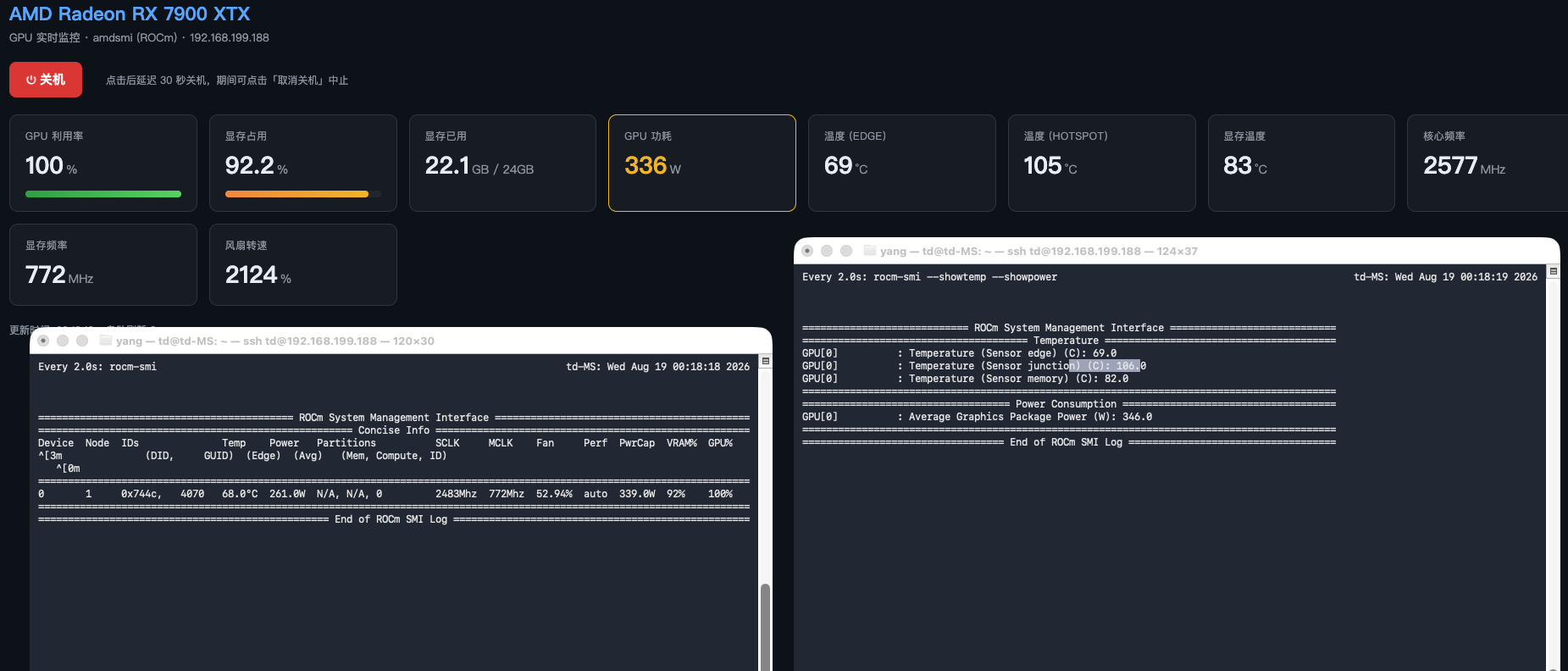Click the folder icon in the 120×30 terminal title
The height and width of the screenshot is (671, 1568).
106,341
